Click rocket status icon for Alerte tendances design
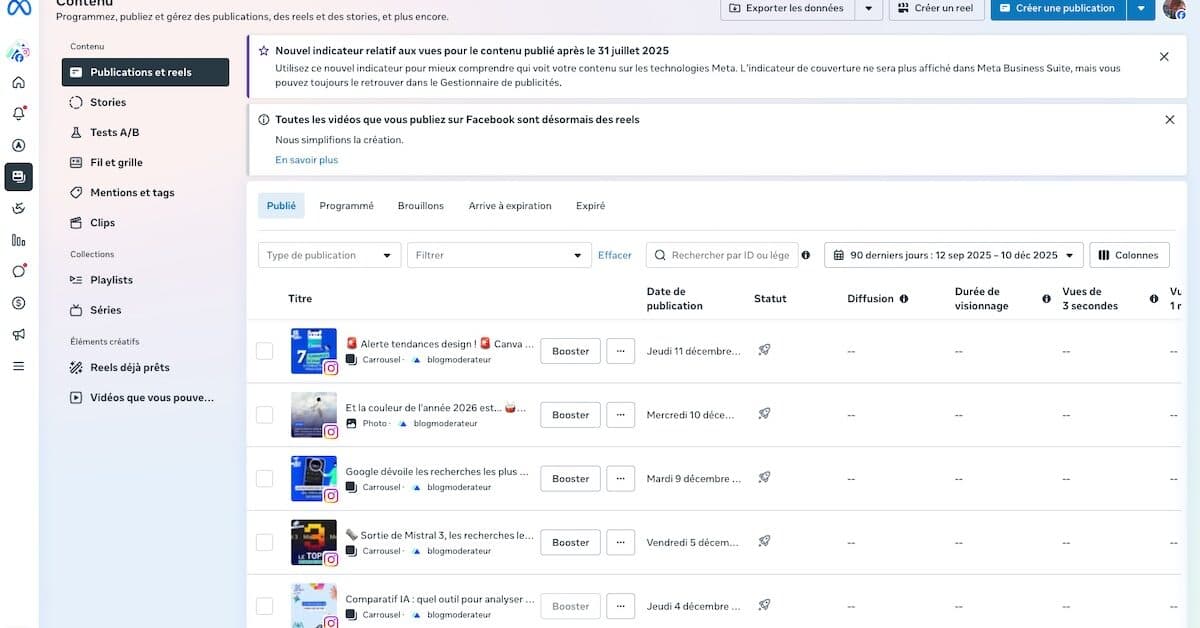 click(x=764, y=350)
